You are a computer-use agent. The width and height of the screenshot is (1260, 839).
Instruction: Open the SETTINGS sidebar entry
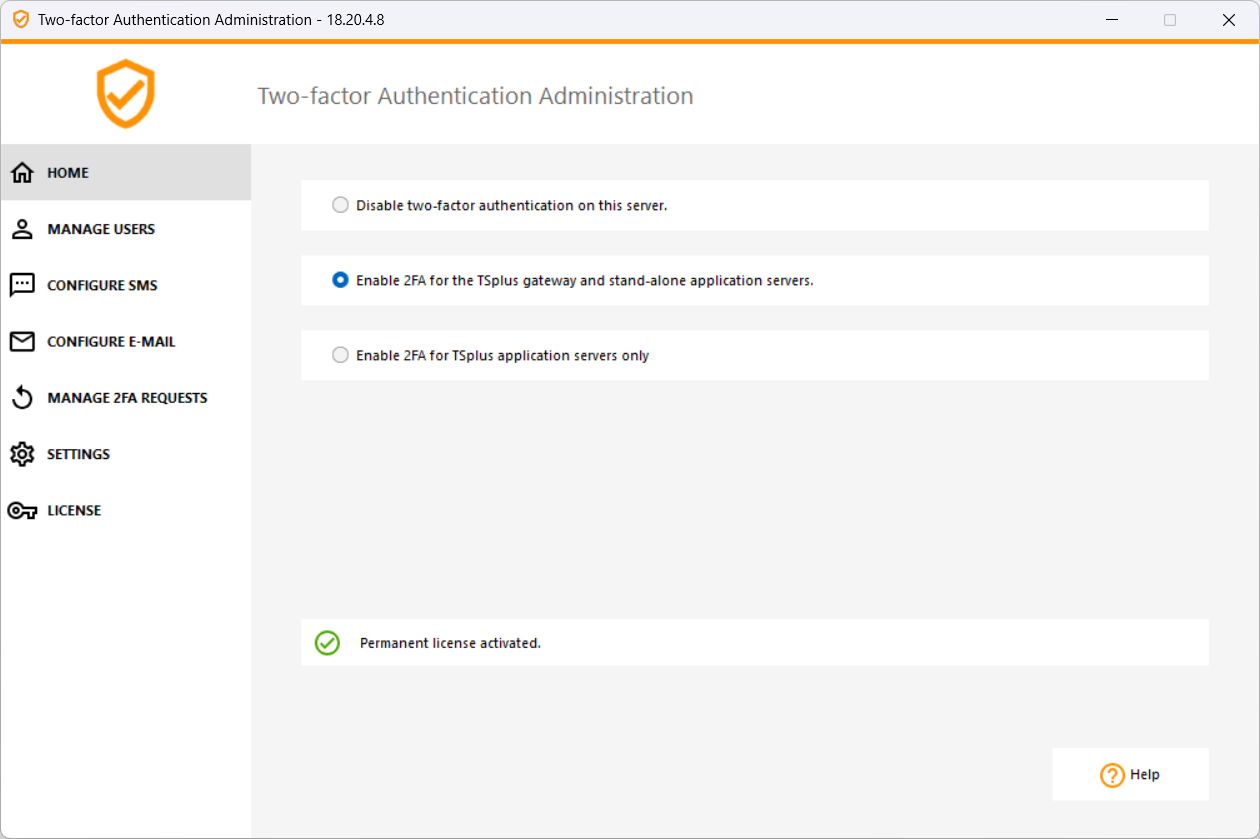point(126,454)
